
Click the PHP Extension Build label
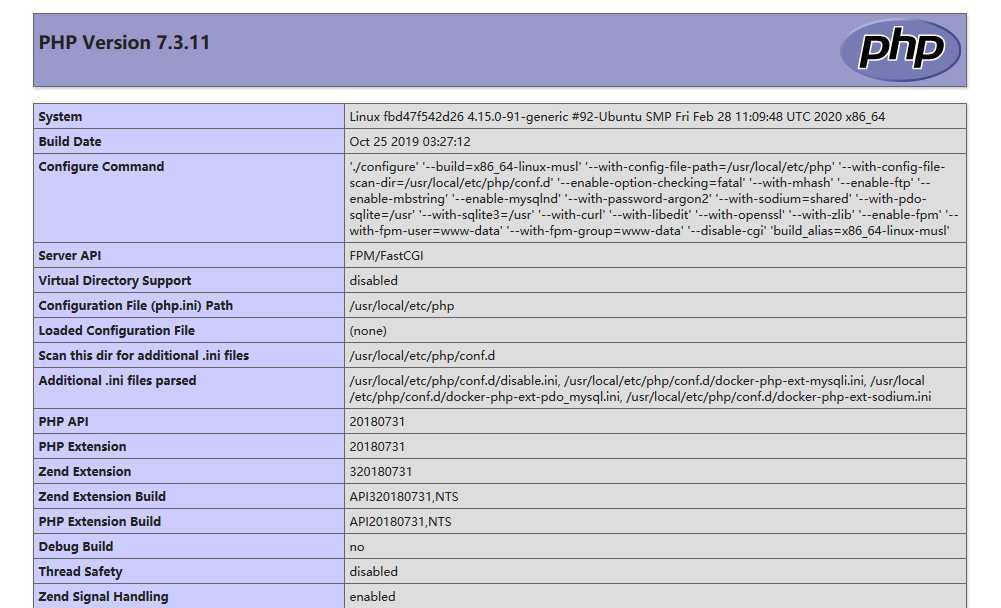point(100,521)
